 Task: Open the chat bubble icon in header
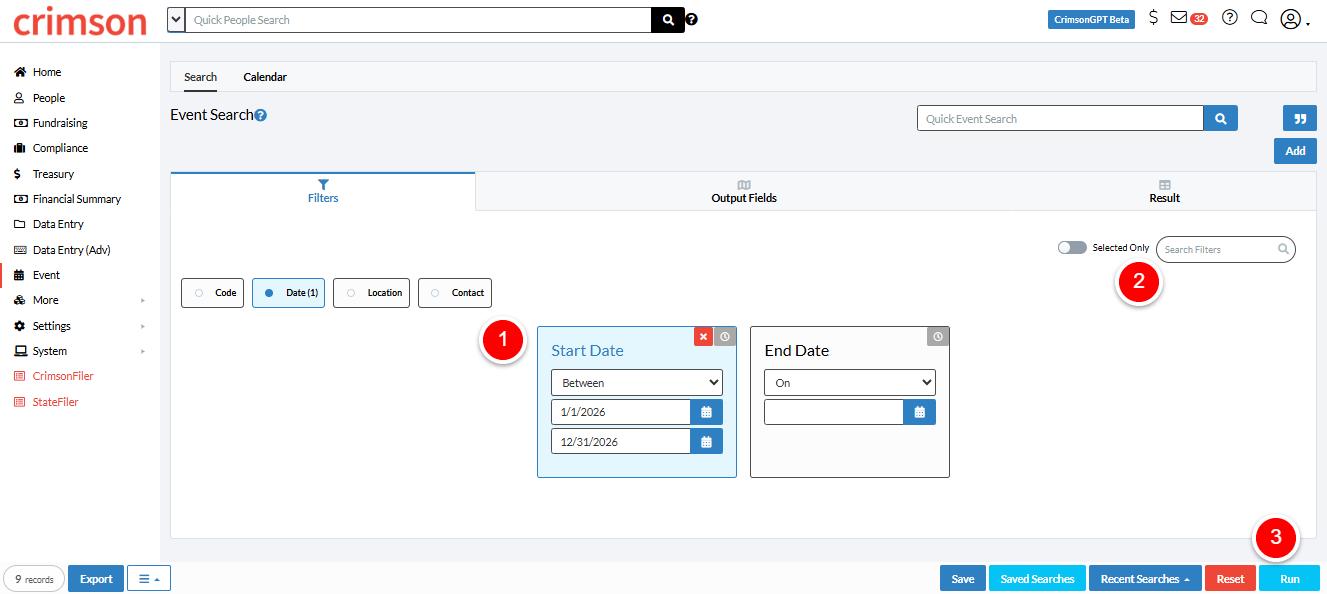(x=1260, y=17)
